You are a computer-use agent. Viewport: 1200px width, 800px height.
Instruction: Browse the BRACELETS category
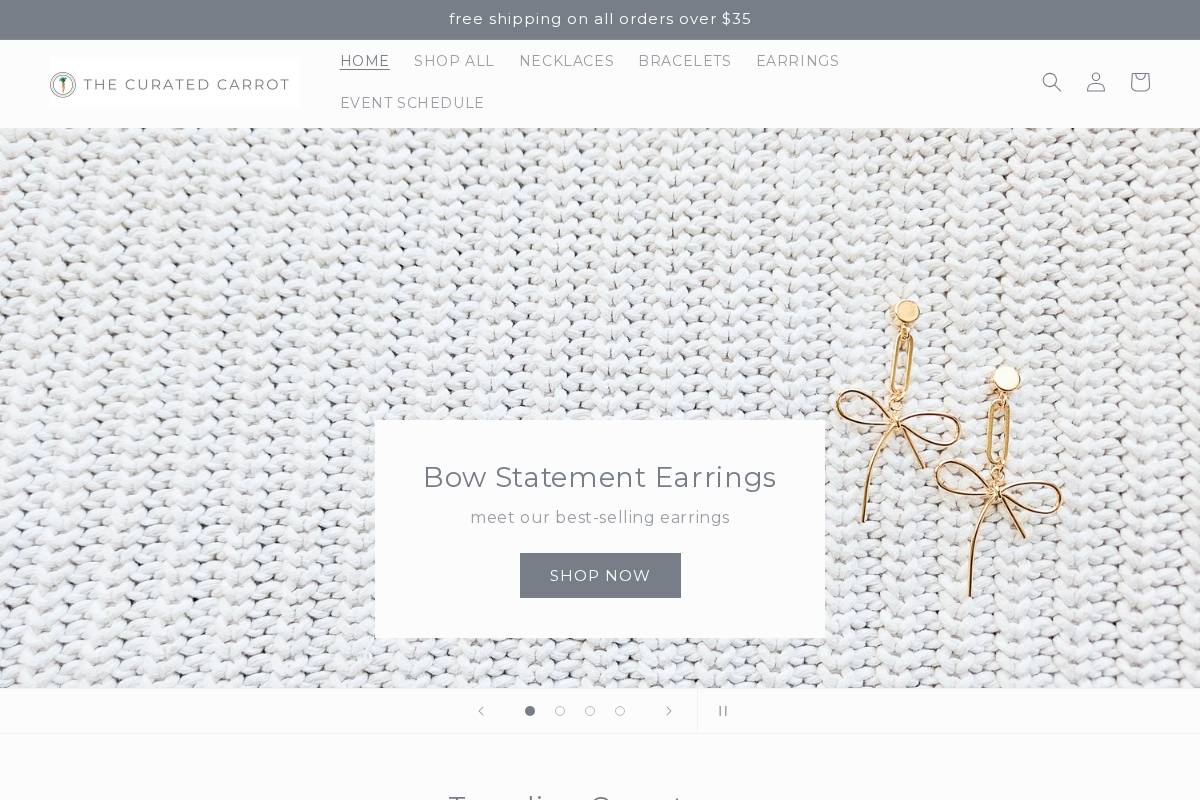coord(685,61)
